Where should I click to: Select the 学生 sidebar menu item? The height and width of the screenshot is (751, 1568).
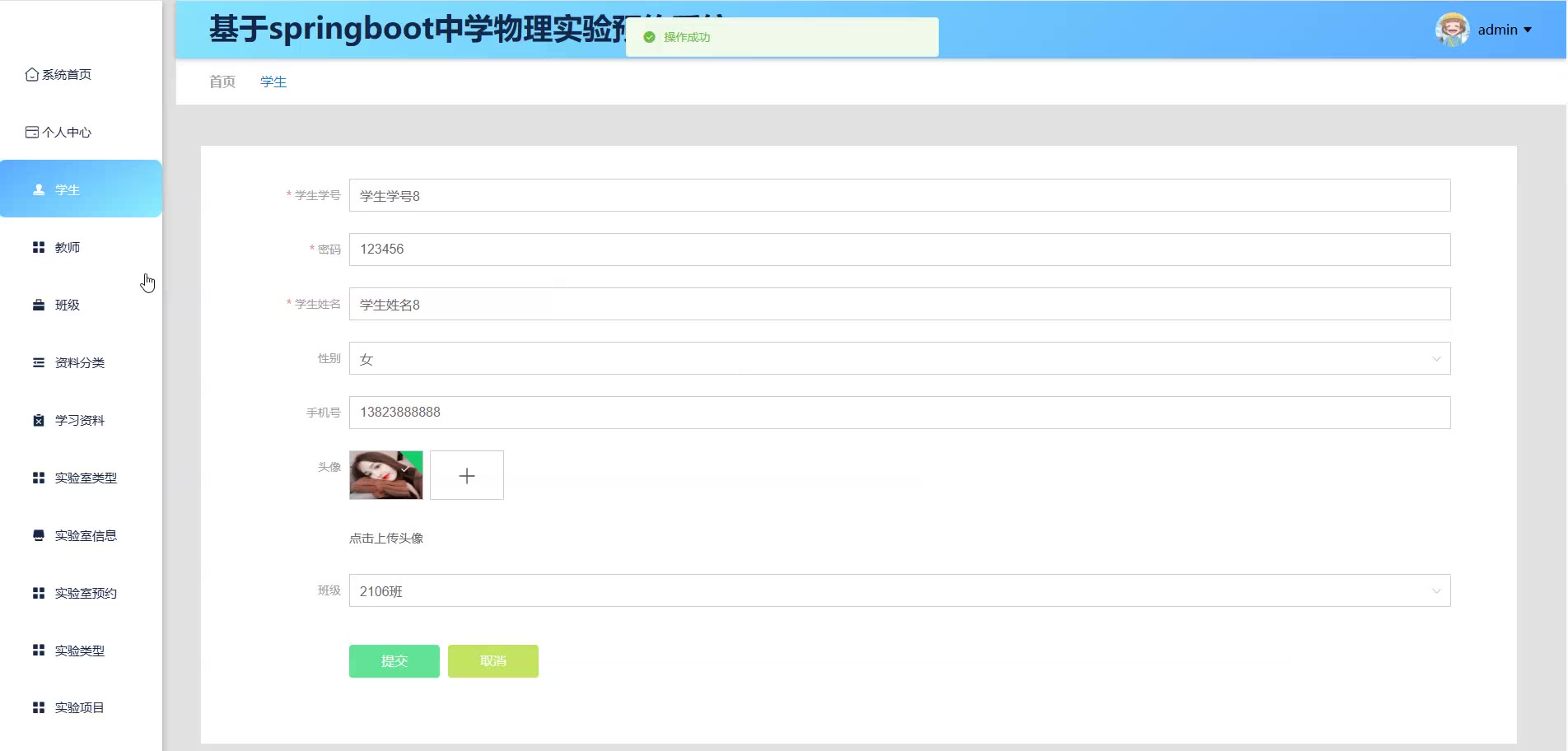click(81, 189)
